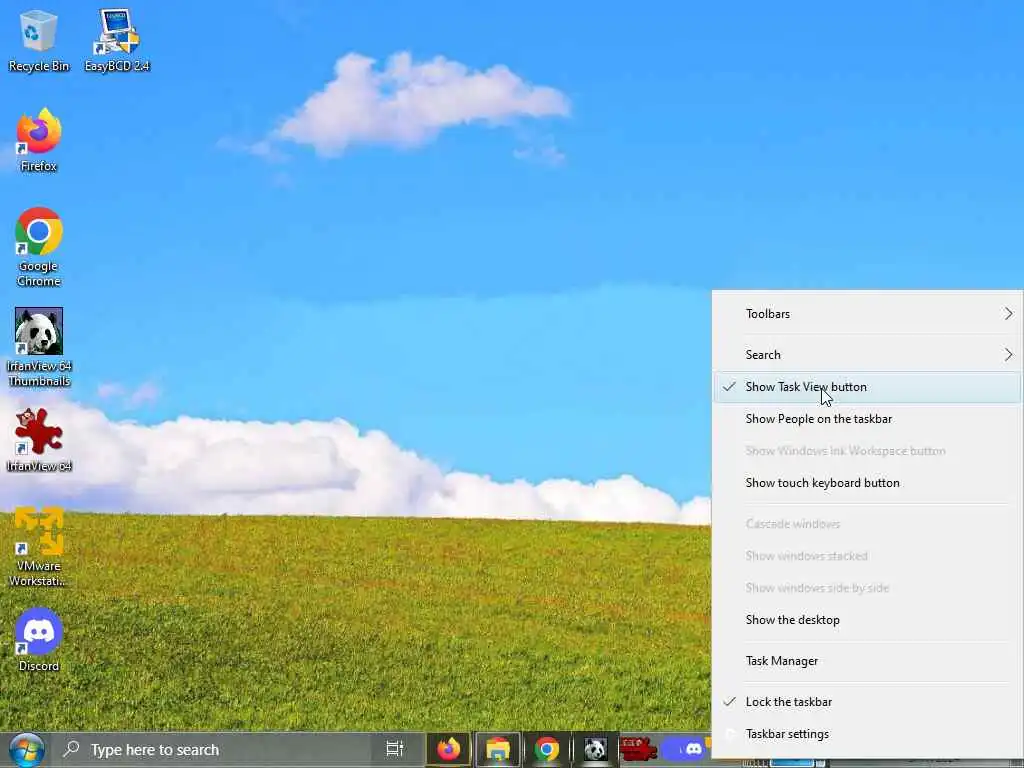Choose Show the desktop from context menu
The image size is (1024, 768).
pos(867,620)
